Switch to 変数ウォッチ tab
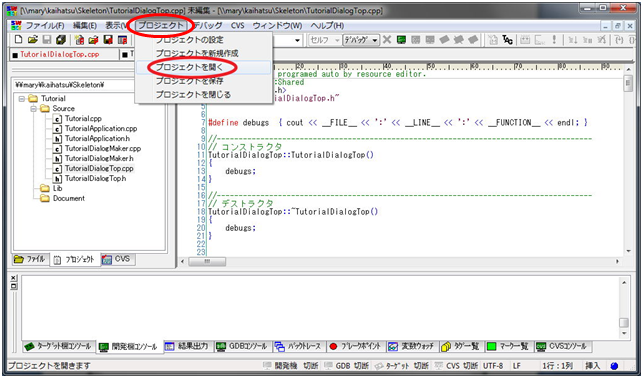Viewport: 643px width, 378px height. 412,346
